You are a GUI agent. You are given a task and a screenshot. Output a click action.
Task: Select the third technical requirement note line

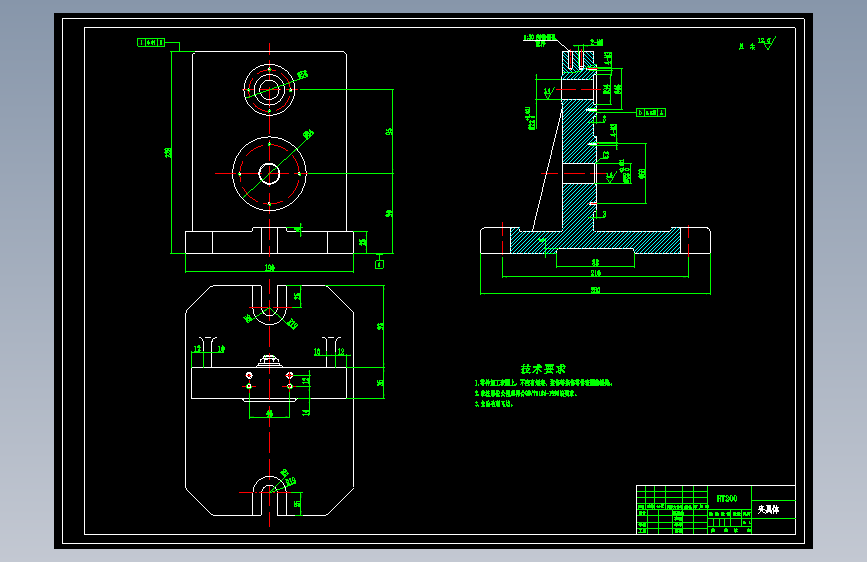[x=494, y=404]
